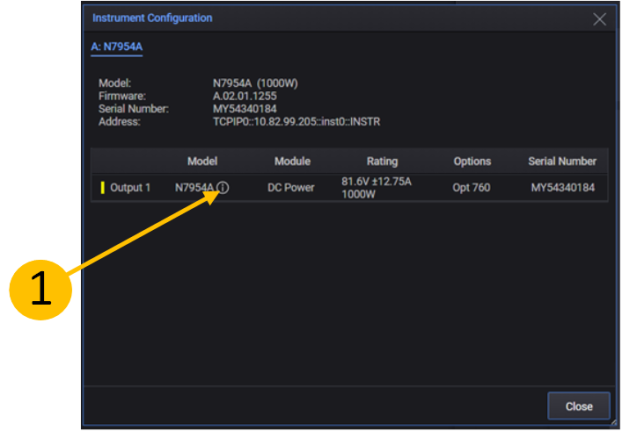622x431 pixels.
Task: Click MY54340184 in the Output 1 row
Action: (x=563, y=188)
